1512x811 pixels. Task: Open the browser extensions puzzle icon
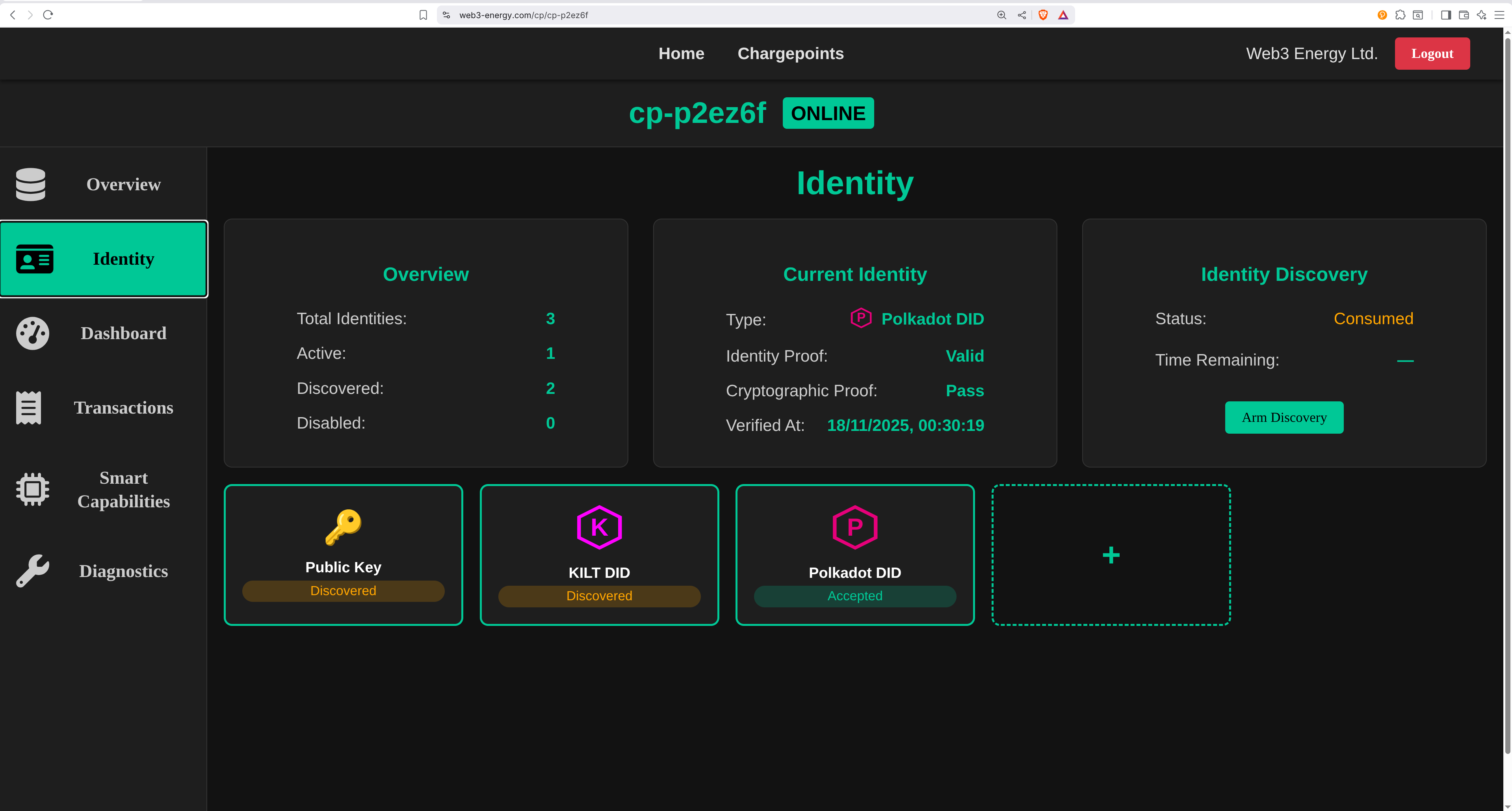(1400, 15)
